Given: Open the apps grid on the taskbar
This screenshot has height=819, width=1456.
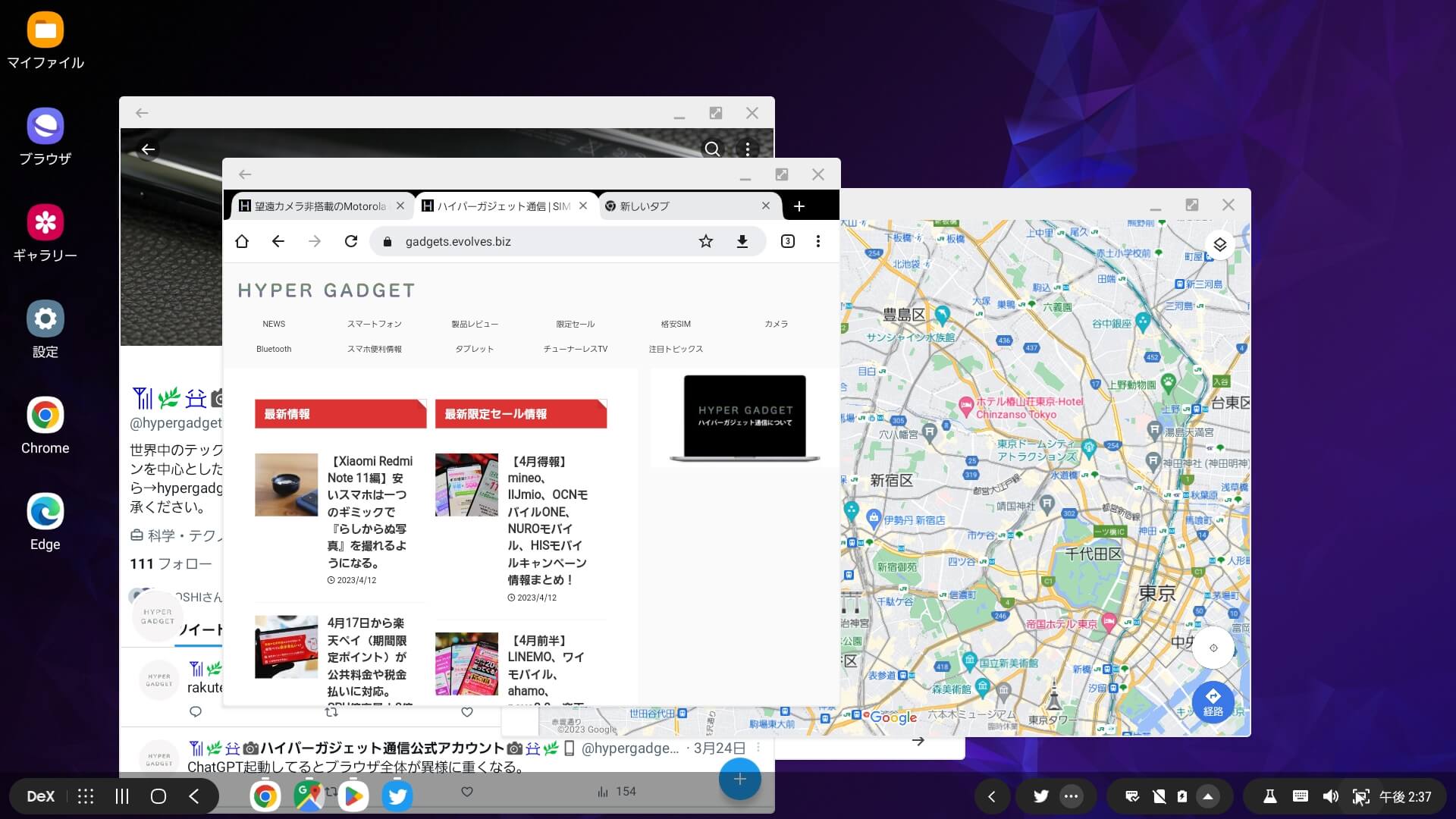Looking at the screenshot, I should pos(86,796).
